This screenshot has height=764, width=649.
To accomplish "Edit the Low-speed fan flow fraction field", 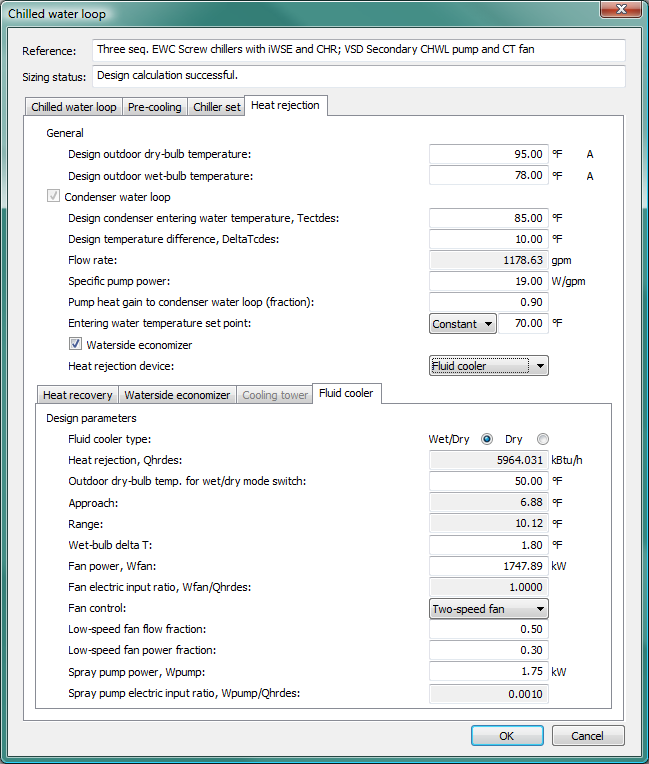I will pyautogui.click(x=488, y=629).
